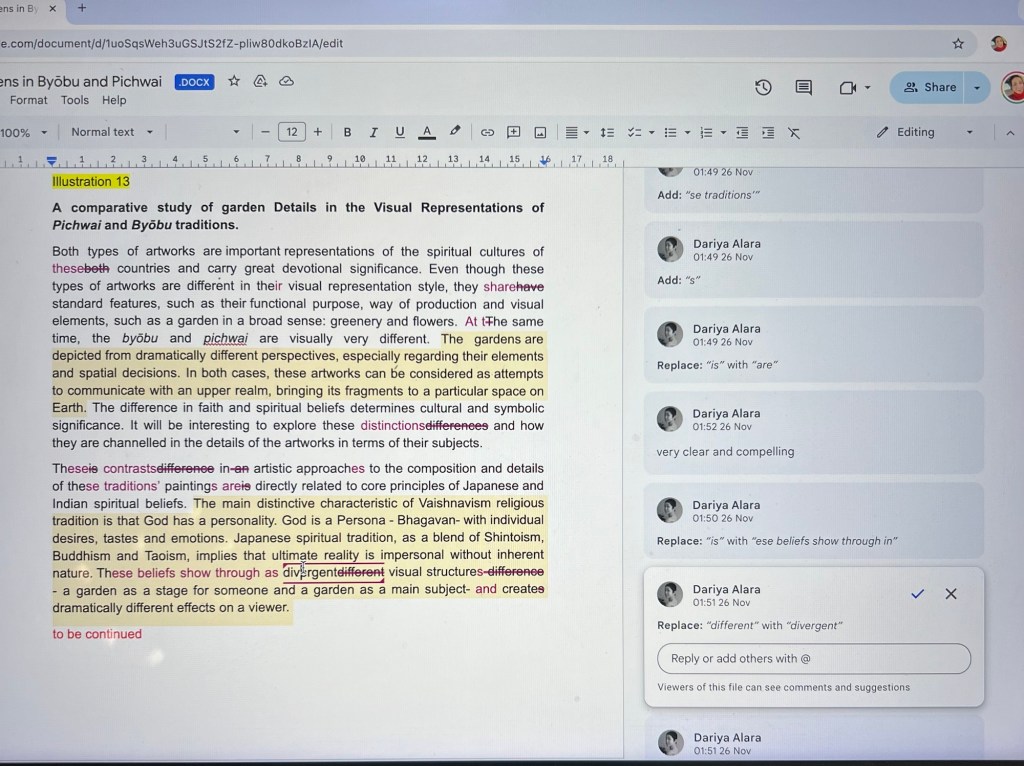Star the document with the star icon
The image size is (1024, 766).
[x=234, y=81]
